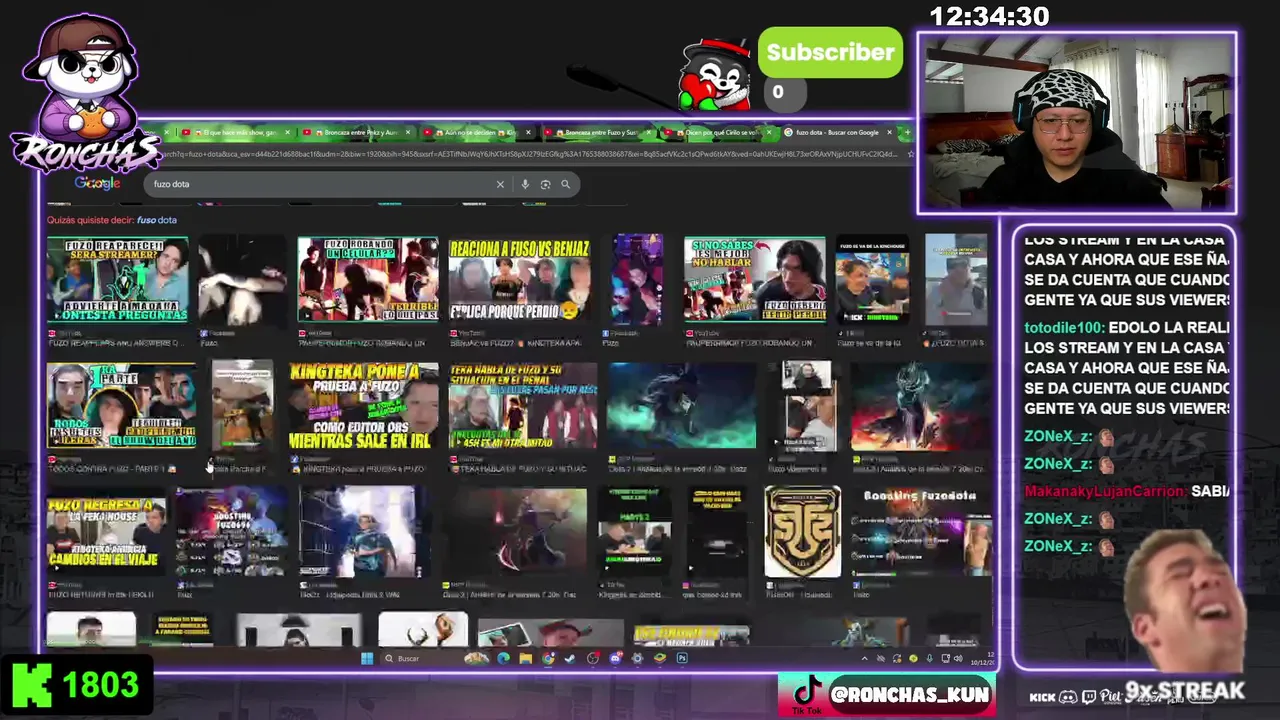Click the magnifier search icon
Screen dimensions: 1280x720
(x=565, y=184)
